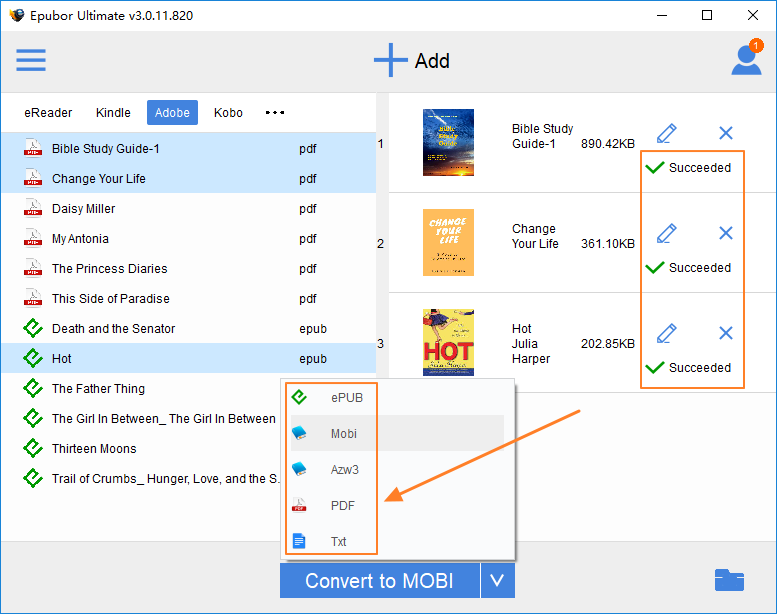Open the output folder icon
The image size is (778, 614).
coord(729,580)
